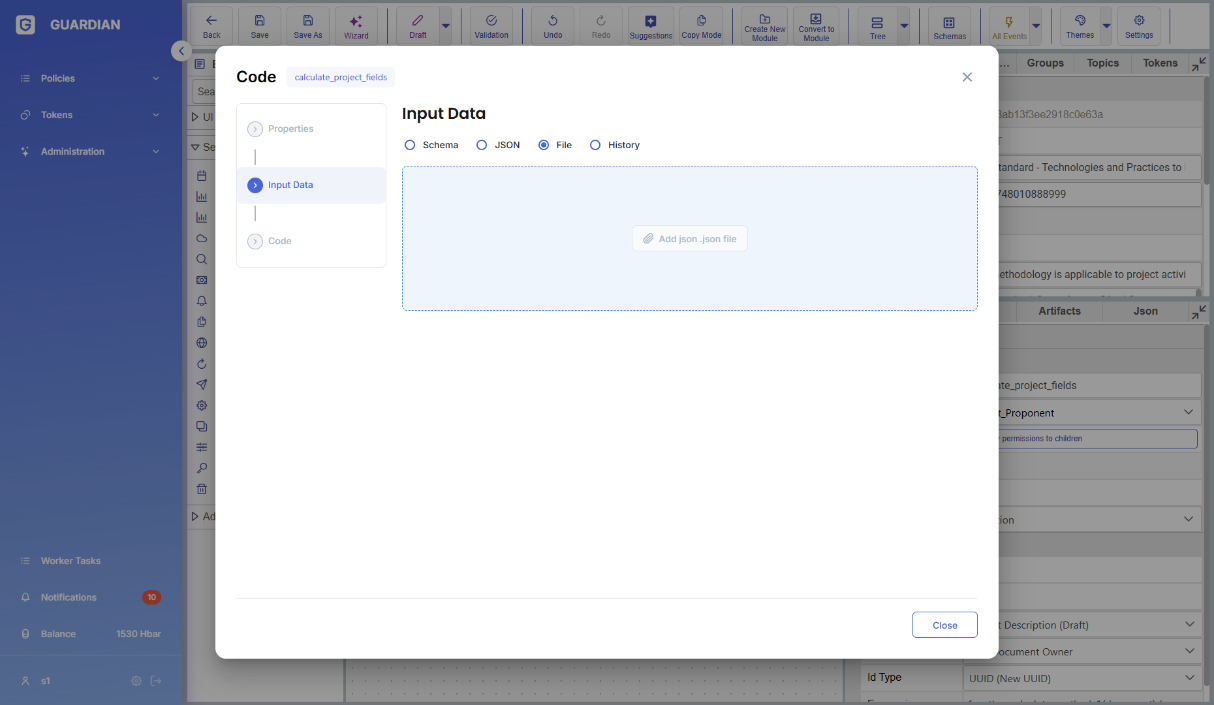Go to the Code wizard step
1214x705 pixels.
click(x=279, y=241)
